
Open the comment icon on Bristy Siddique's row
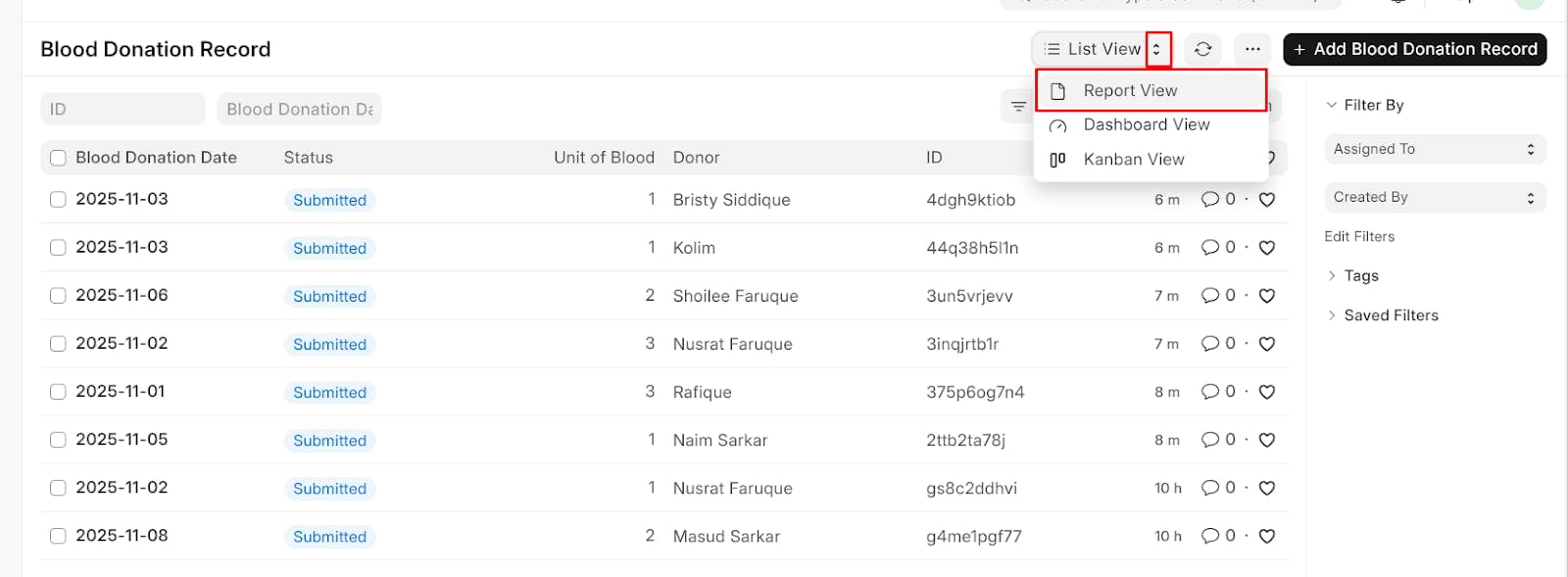coord(1211,199)
